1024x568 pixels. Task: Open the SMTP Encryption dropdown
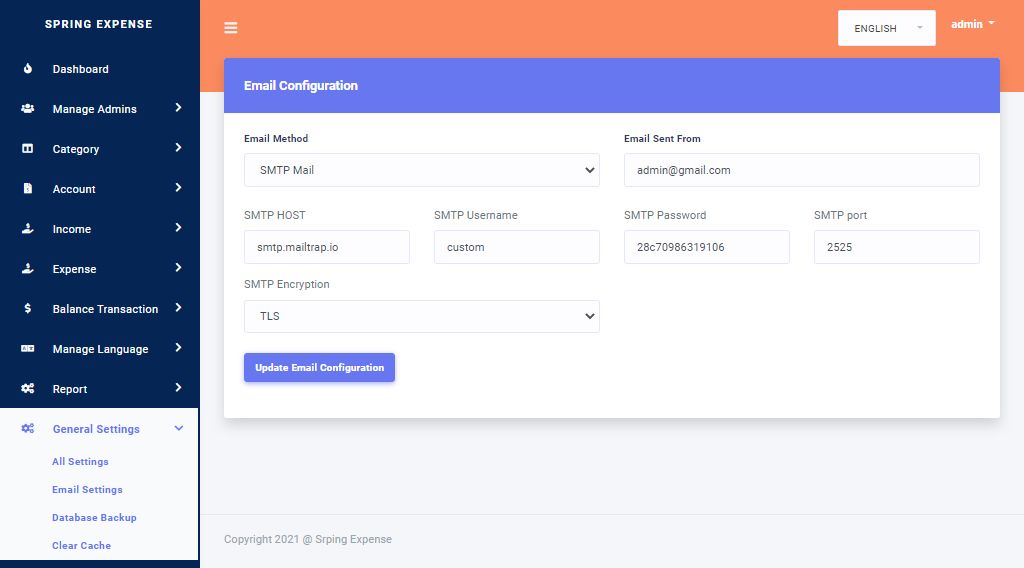pos(421,316)
